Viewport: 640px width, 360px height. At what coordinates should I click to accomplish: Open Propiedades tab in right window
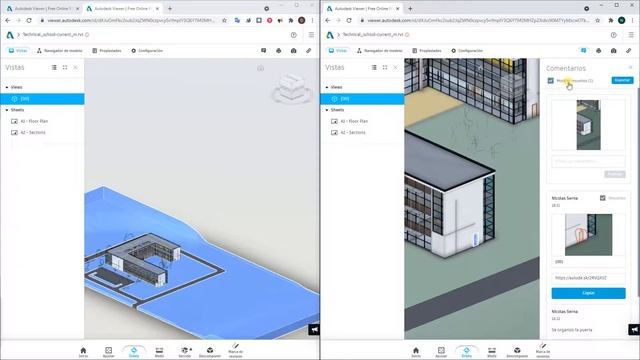pyautogui.click(x=427, y=51)
